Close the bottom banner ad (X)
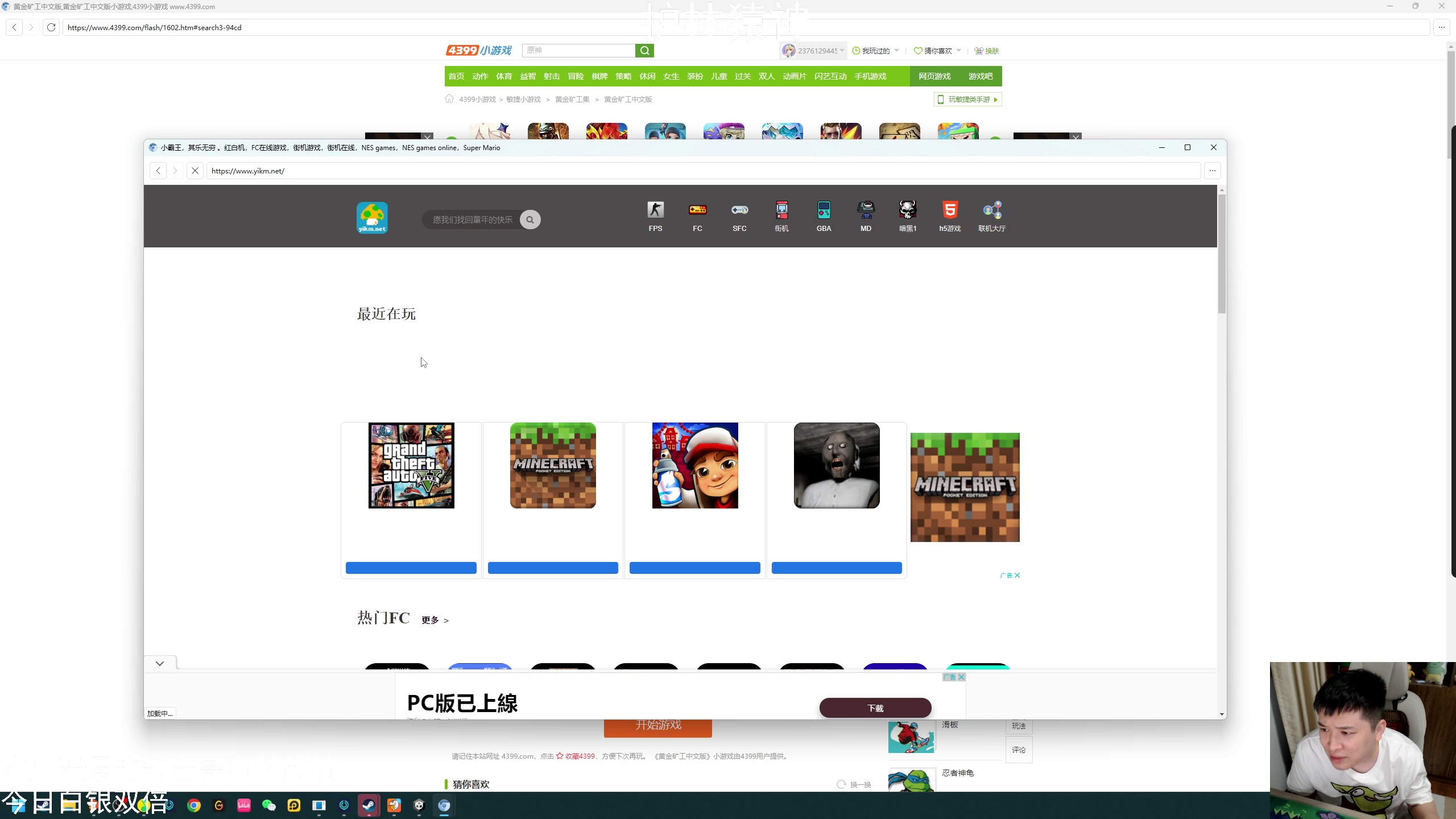 pos(961,677)
